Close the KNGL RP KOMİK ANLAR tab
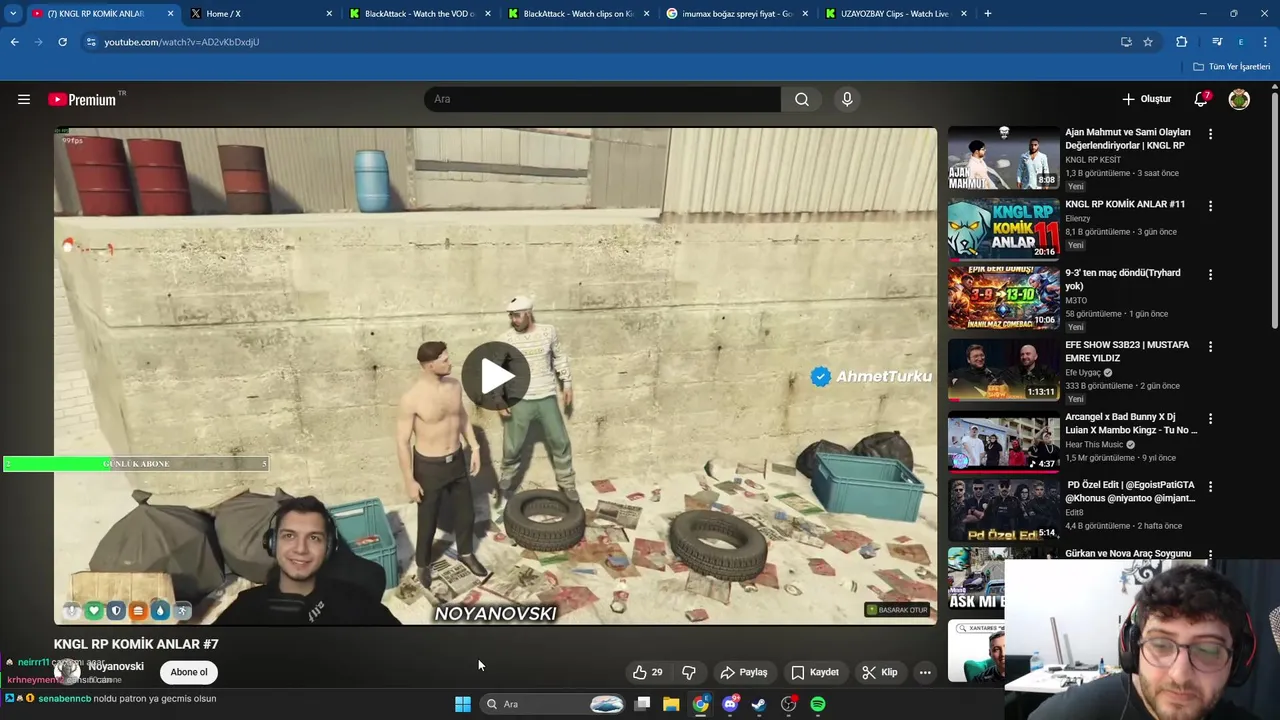Viewport: 1280px width, 720px height. [x=170, y=14]
